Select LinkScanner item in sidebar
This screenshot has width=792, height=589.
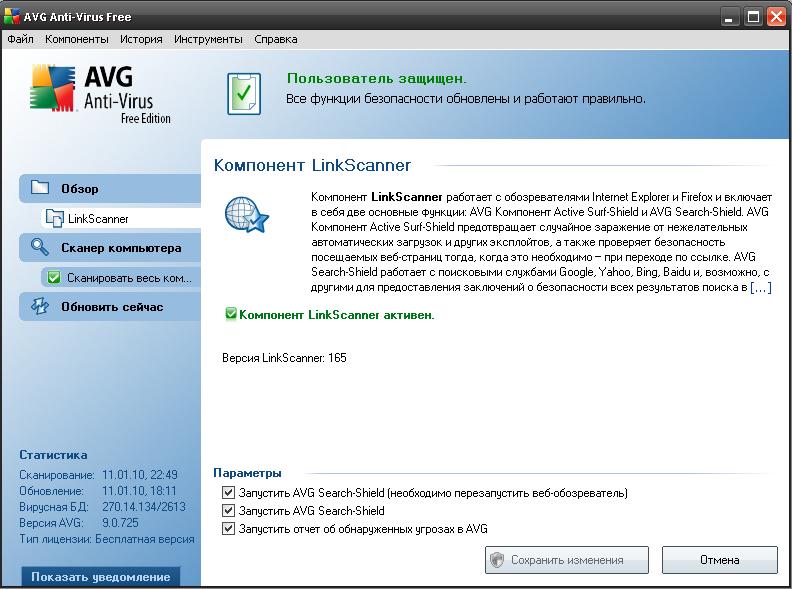[121, 218]
